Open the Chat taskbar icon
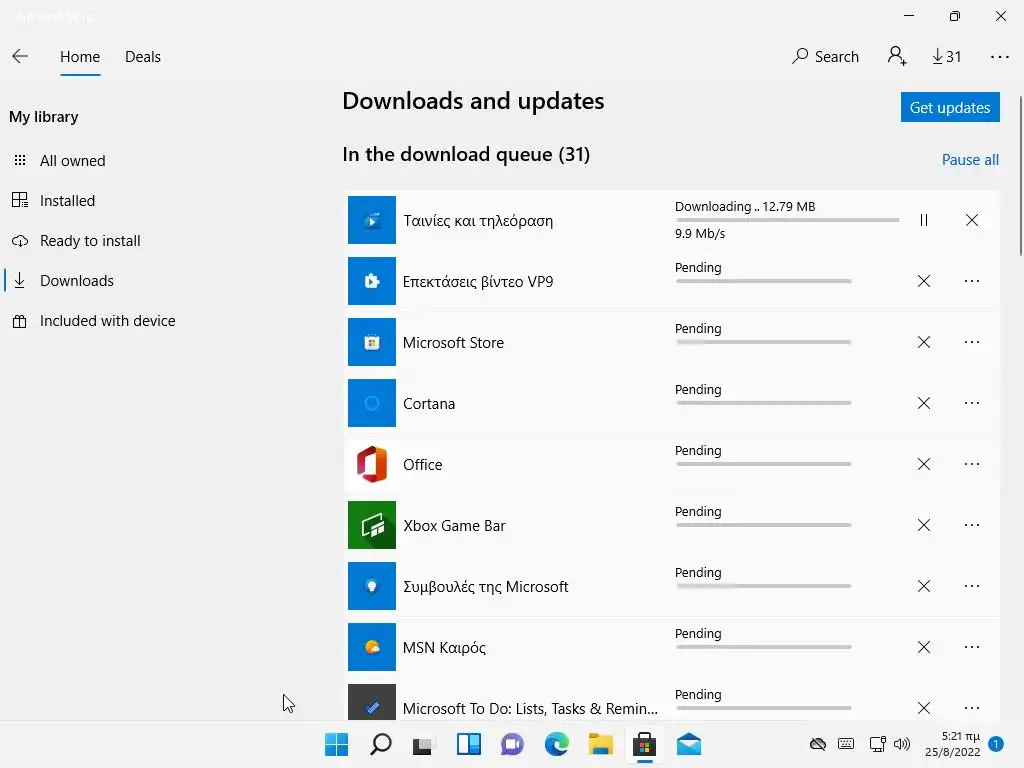1024x768 pixels. pos(512,744)
